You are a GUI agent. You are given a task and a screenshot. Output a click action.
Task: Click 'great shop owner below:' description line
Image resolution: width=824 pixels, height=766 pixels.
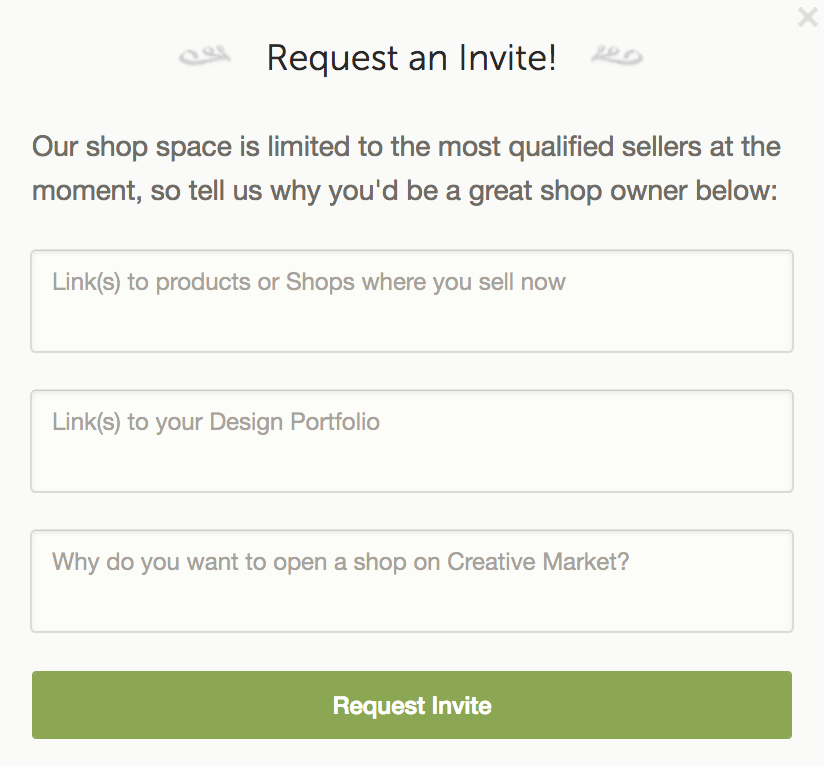point(622,191)
